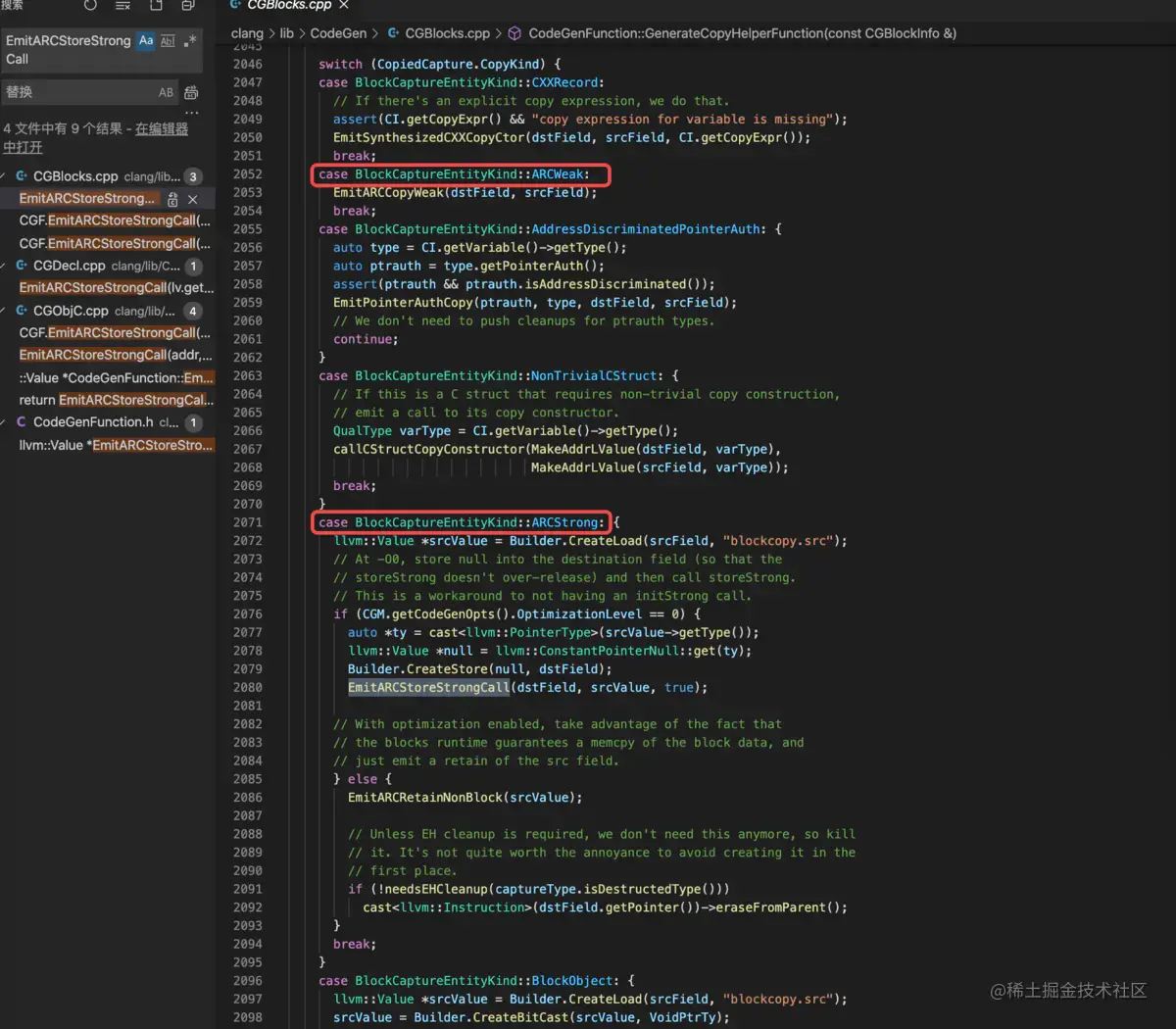Toggle regular expression search option

tap(190, 40)
